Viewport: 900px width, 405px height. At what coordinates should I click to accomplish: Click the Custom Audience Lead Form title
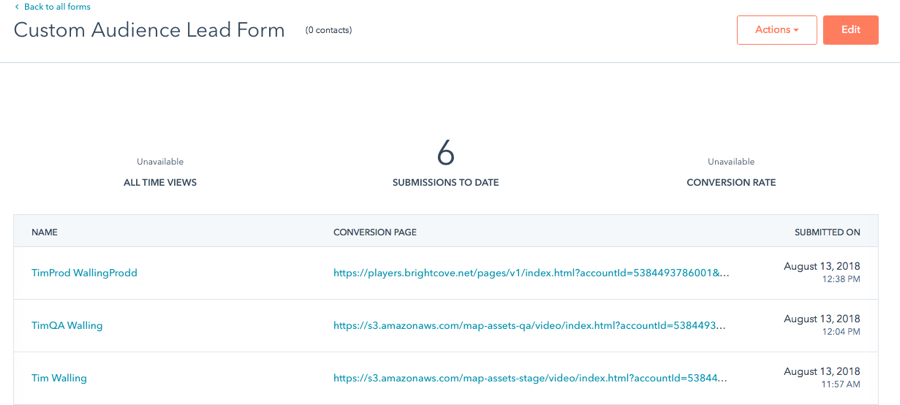pos(149,30)
